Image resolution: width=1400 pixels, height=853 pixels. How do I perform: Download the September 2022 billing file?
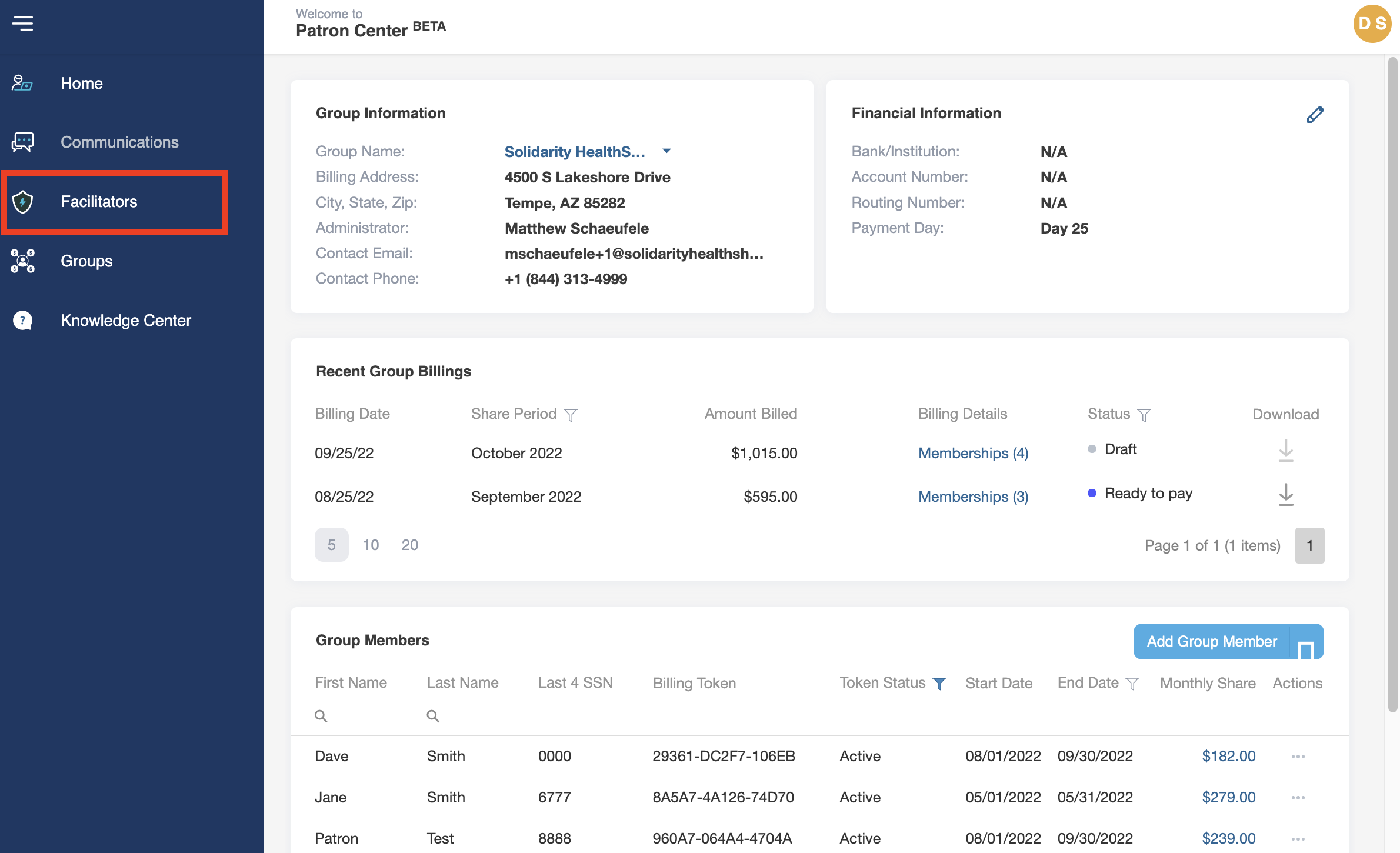click(x=1286, y=495)
